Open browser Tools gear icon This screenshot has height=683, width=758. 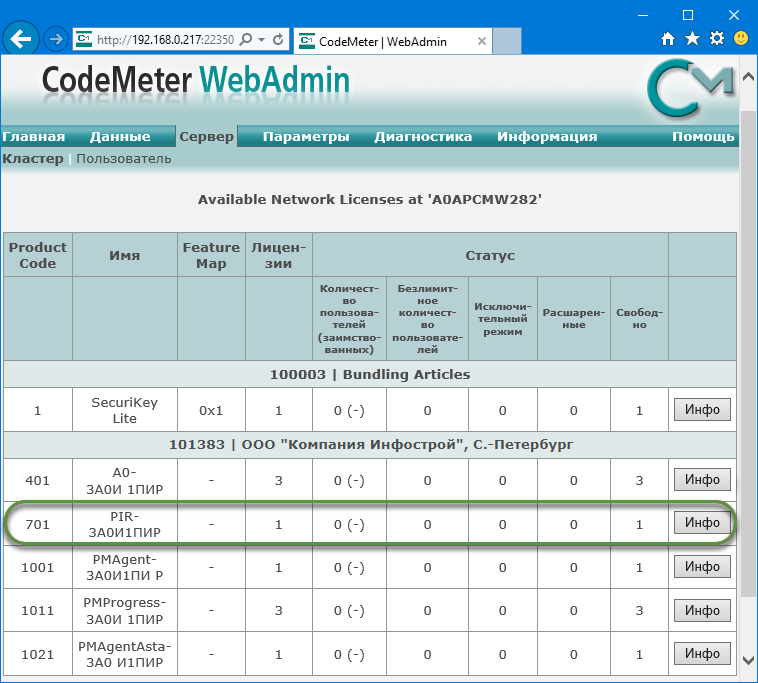pos(716,39)
